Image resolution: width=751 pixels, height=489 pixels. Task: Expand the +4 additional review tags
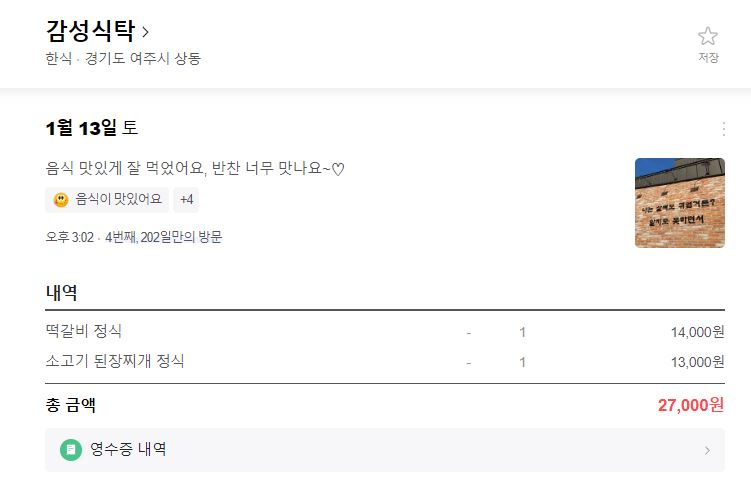point(186,200)
